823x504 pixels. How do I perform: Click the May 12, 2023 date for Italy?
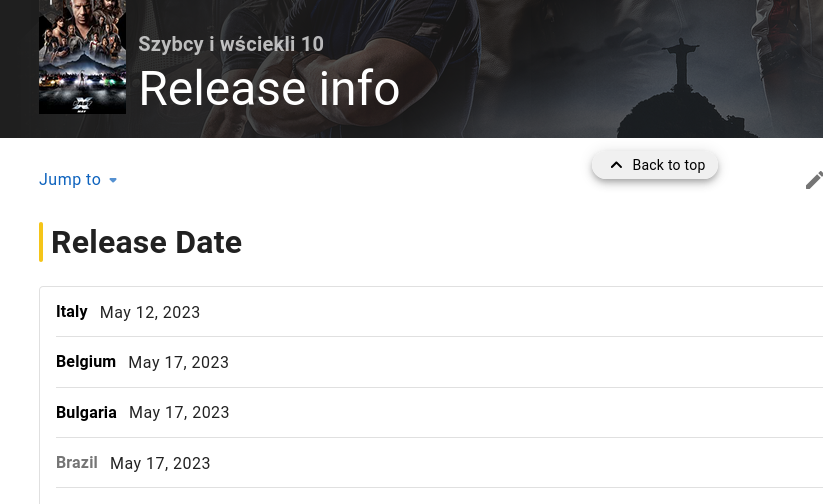[x=150, y=313]
